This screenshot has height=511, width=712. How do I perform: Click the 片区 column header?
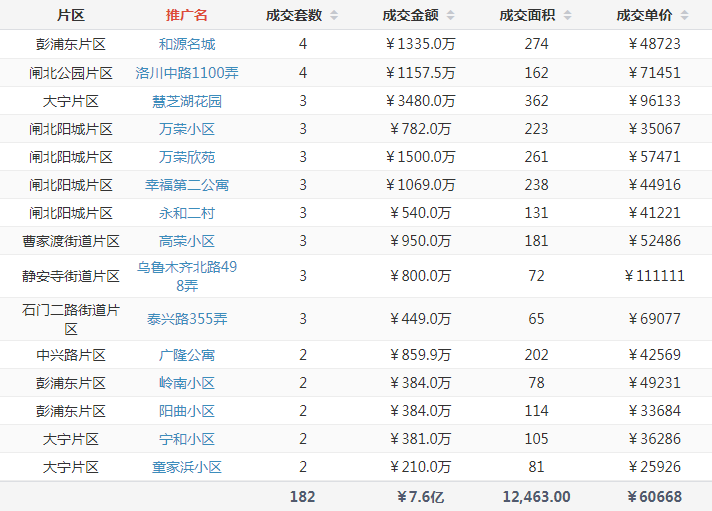(71, 15)
